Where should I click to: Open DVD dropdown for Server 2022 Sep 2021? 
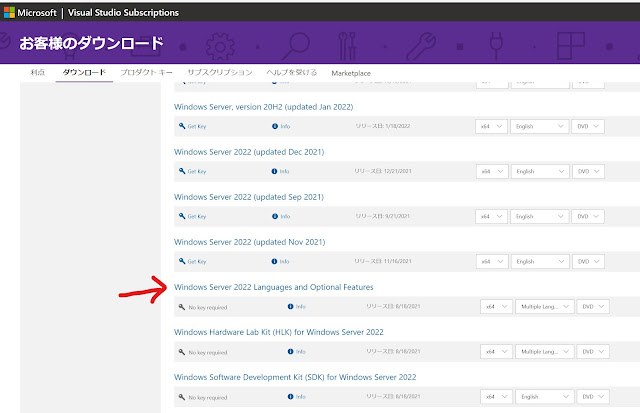(588, 216)
